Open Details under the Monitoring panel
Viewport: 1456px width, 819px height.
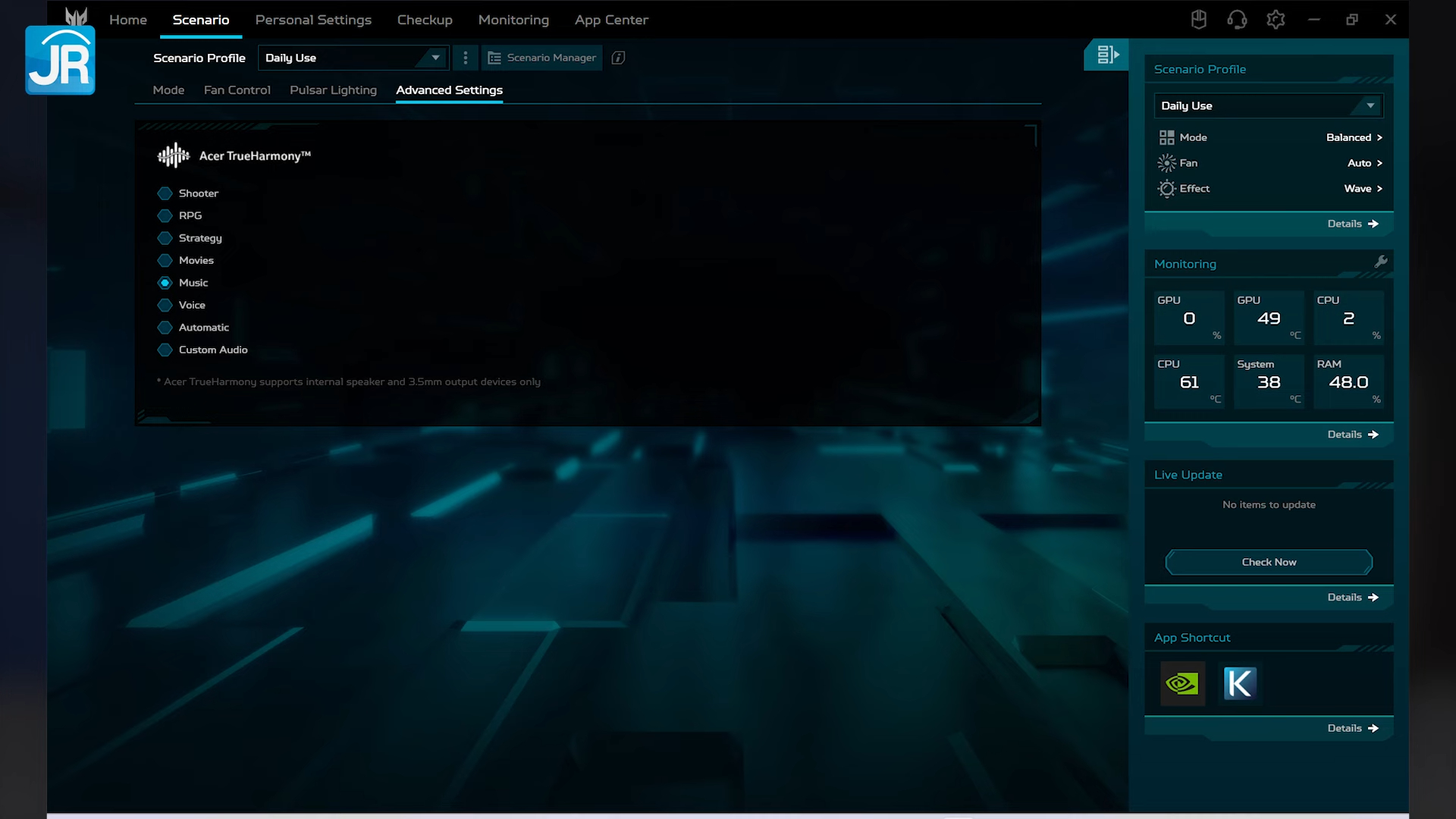[x=1351, y=435]
